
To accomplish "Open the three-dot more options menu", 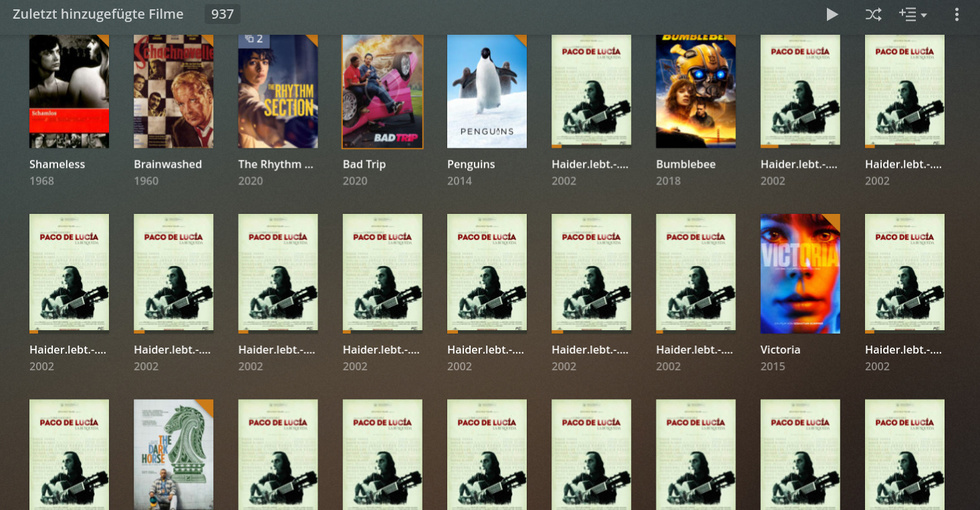I will (x=956, y=14).
